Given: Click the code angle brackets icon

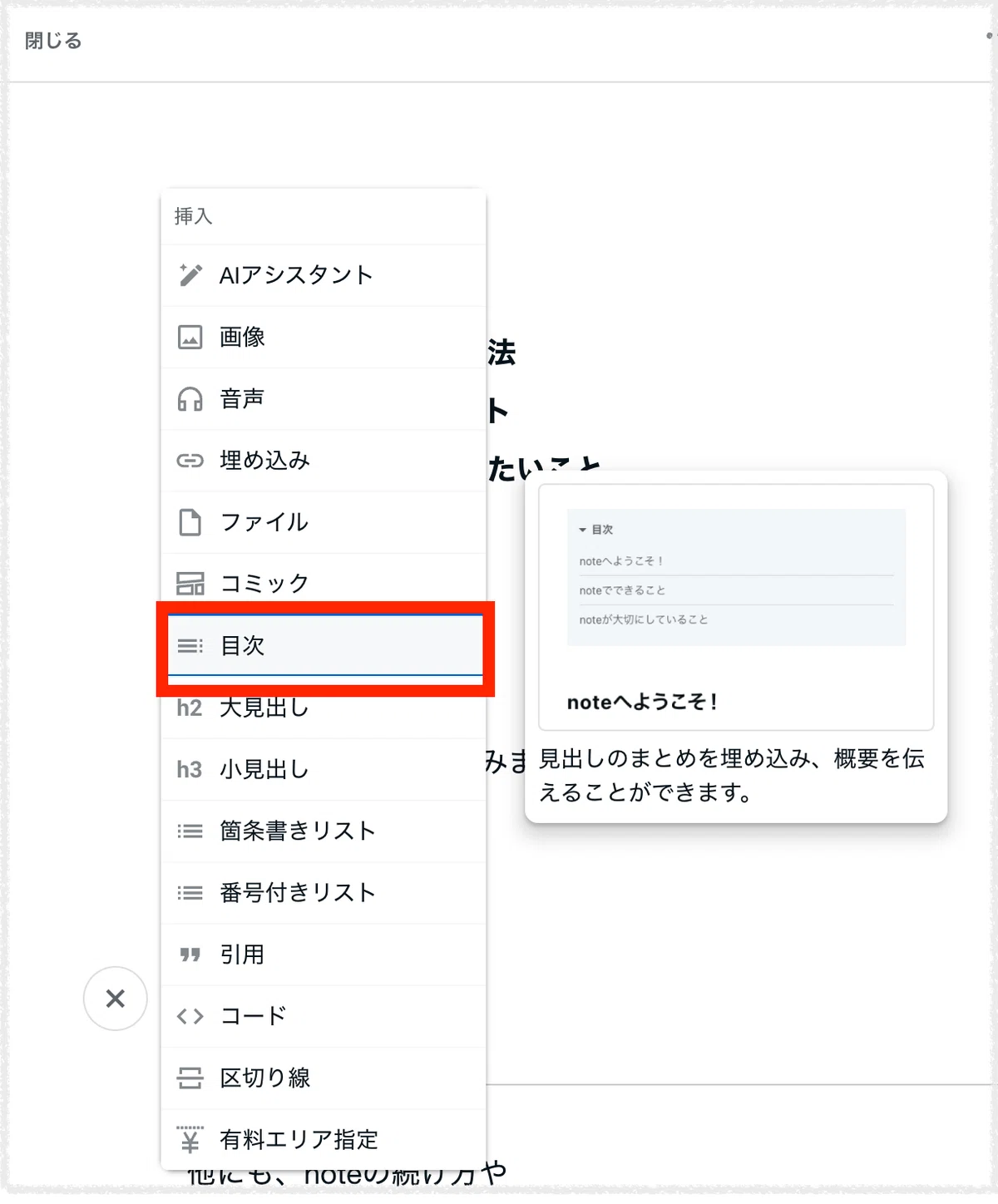Looking at the screenshot, I should (x=190, y=1017).
